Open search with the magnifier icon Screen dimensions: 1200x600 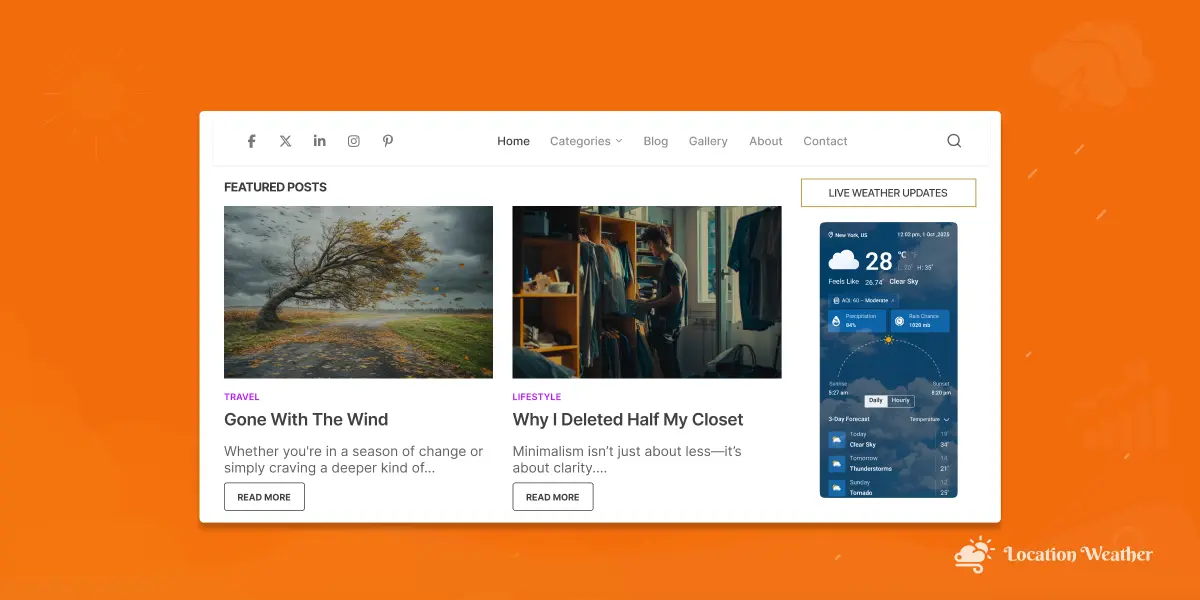coord(954,141)
